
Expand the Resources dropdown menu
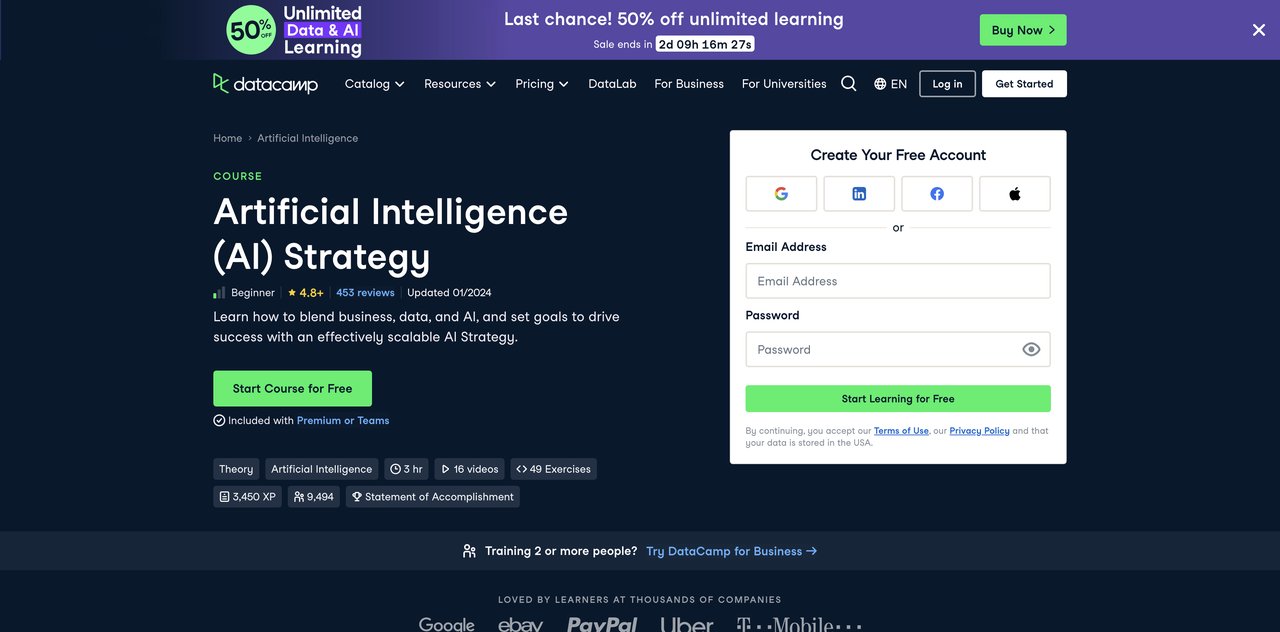(x=460, y=84)
